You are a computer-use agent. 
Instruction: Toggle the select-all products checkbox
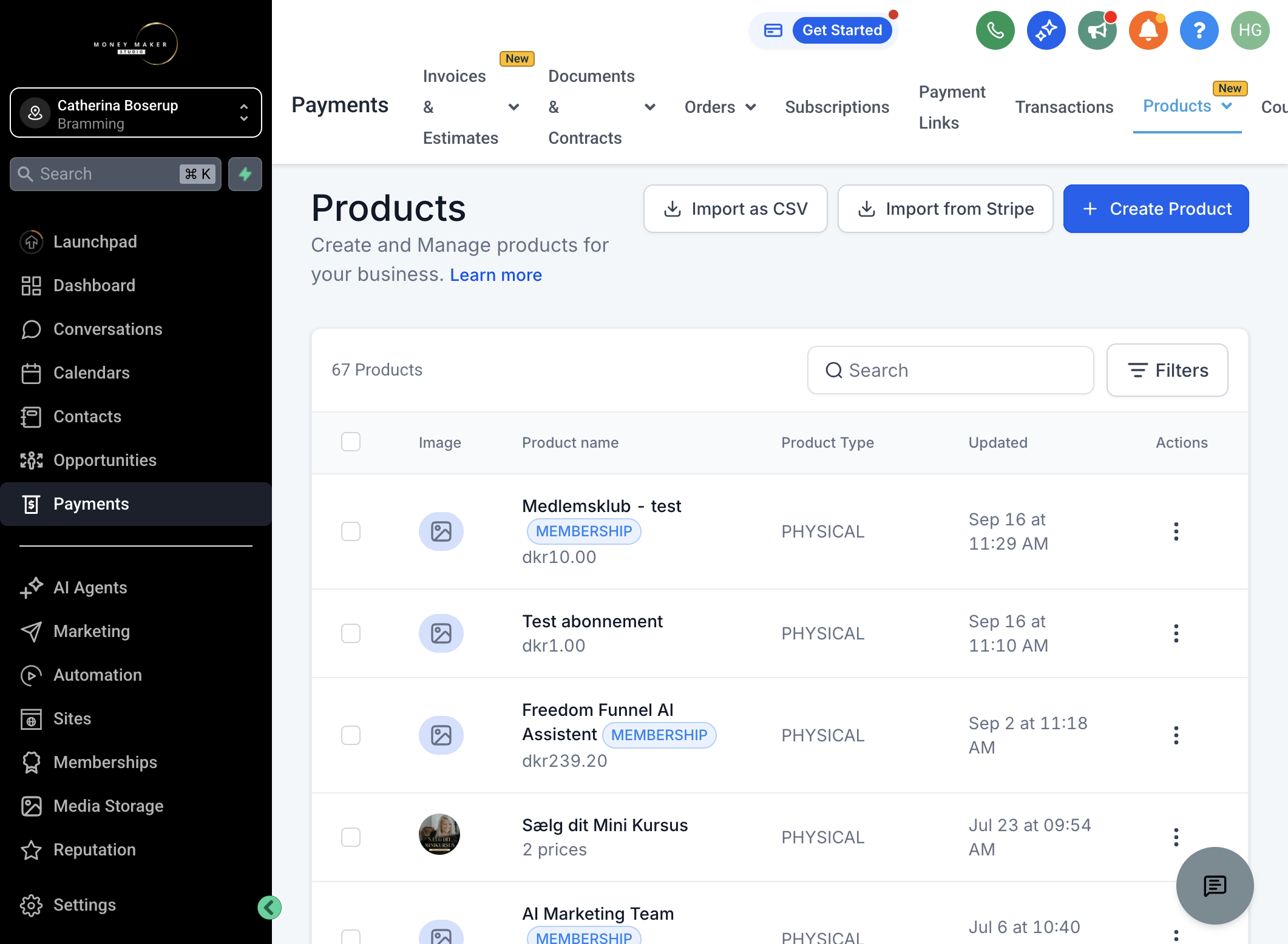coord(351,442)
